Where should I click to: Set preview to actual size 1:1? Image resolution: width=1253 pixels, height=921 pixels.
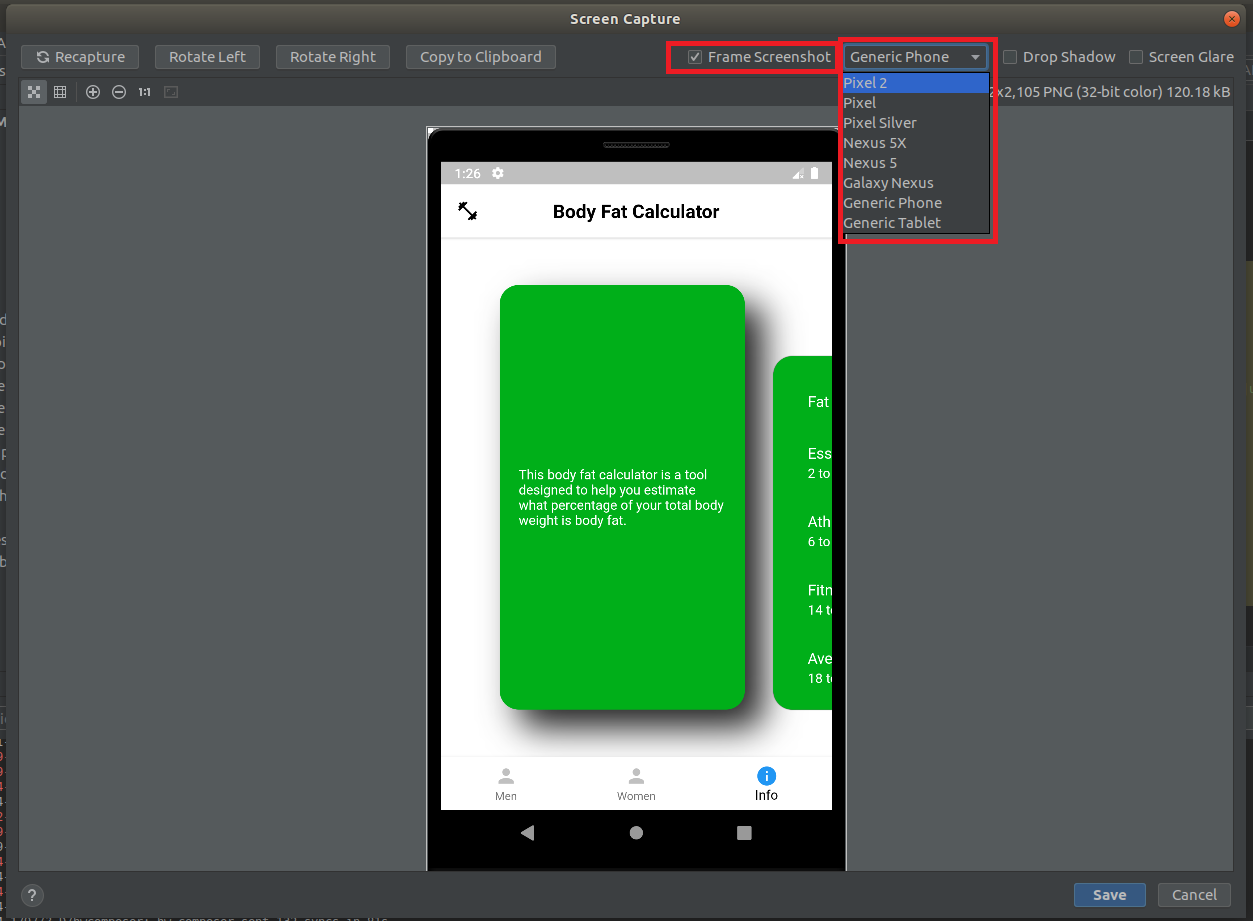145,92
